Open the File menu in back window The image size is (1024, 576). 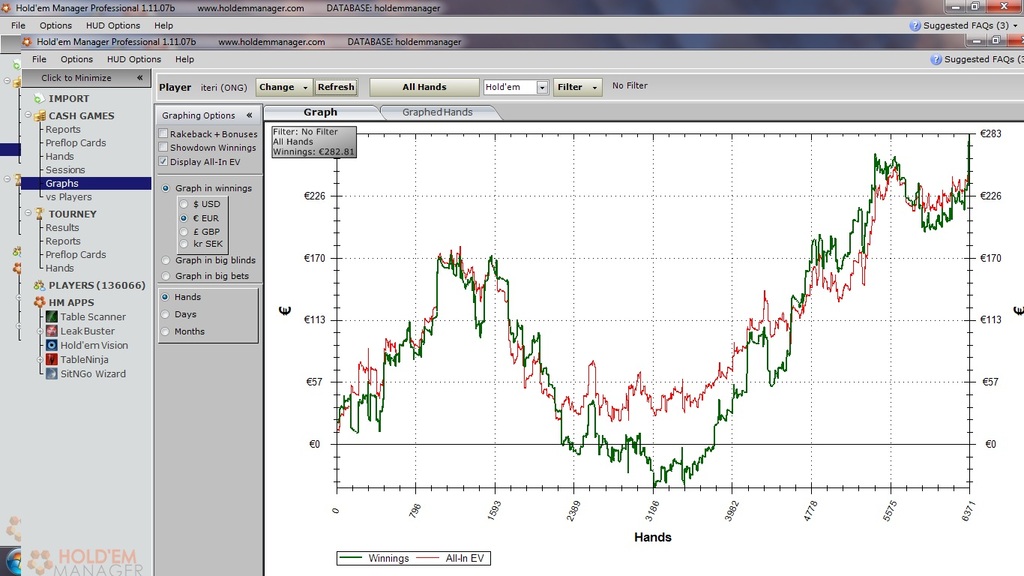18,25
